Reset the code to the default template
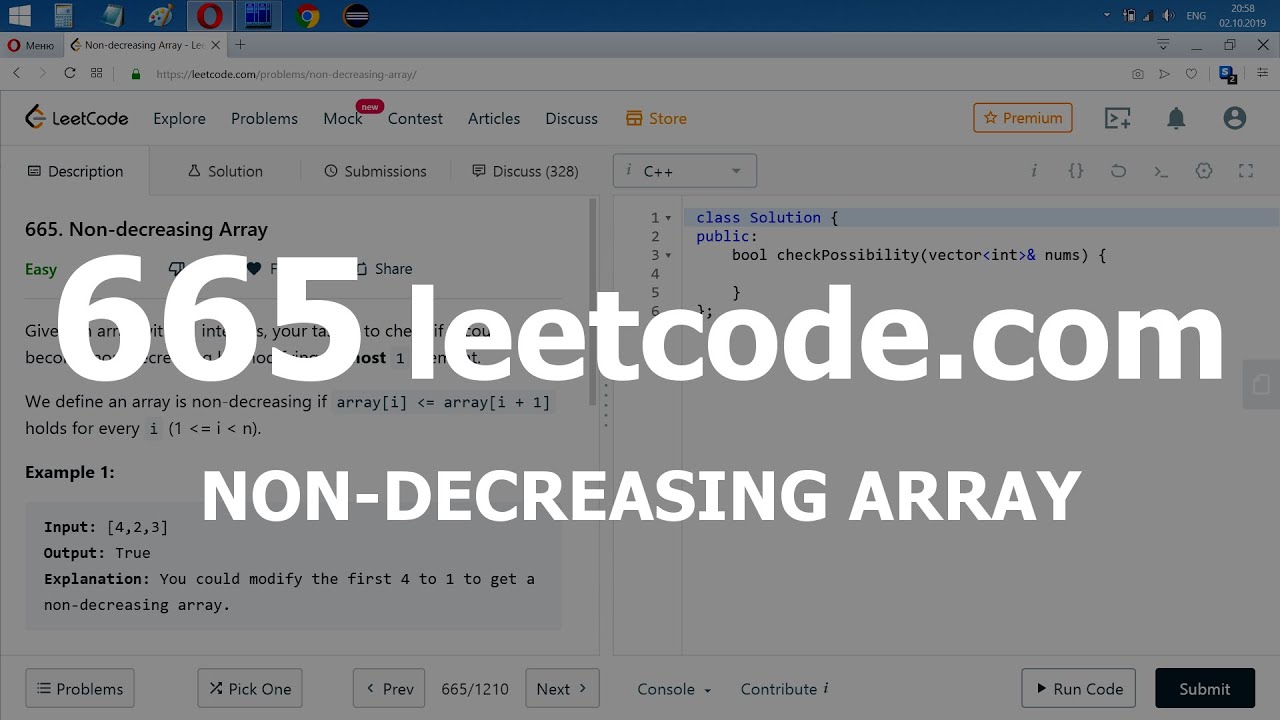The image size is (1280, 720). click(1118, 171)
